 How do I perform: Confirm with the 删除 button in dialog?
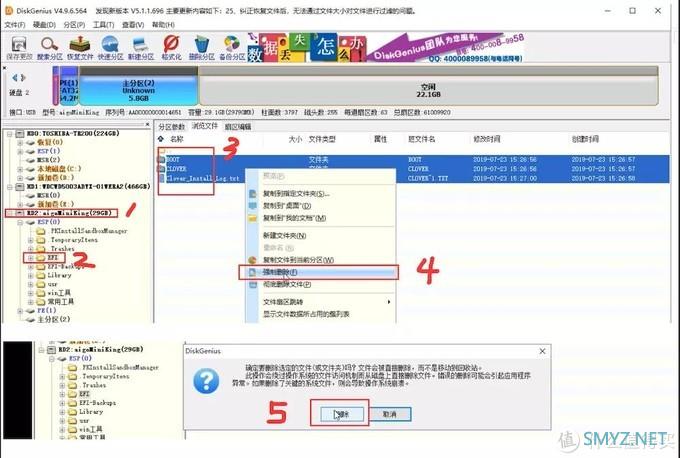pos(342,414)
